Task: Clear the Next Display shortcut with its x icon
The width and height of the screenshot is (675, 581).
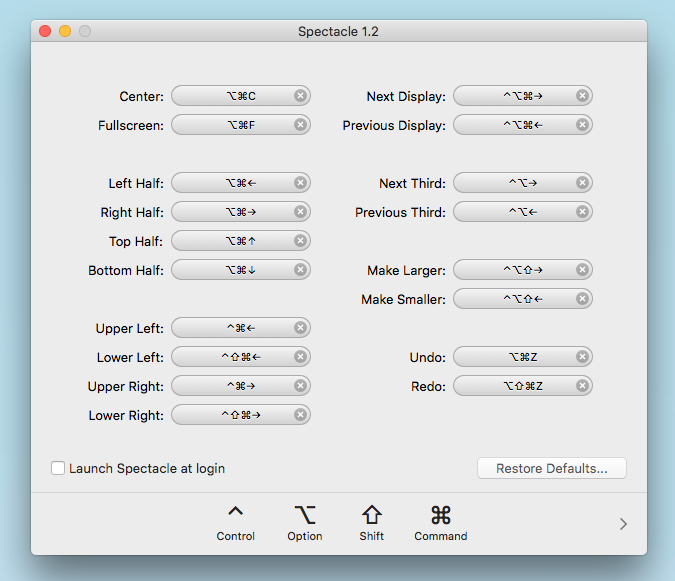Action: pos(582,96)
